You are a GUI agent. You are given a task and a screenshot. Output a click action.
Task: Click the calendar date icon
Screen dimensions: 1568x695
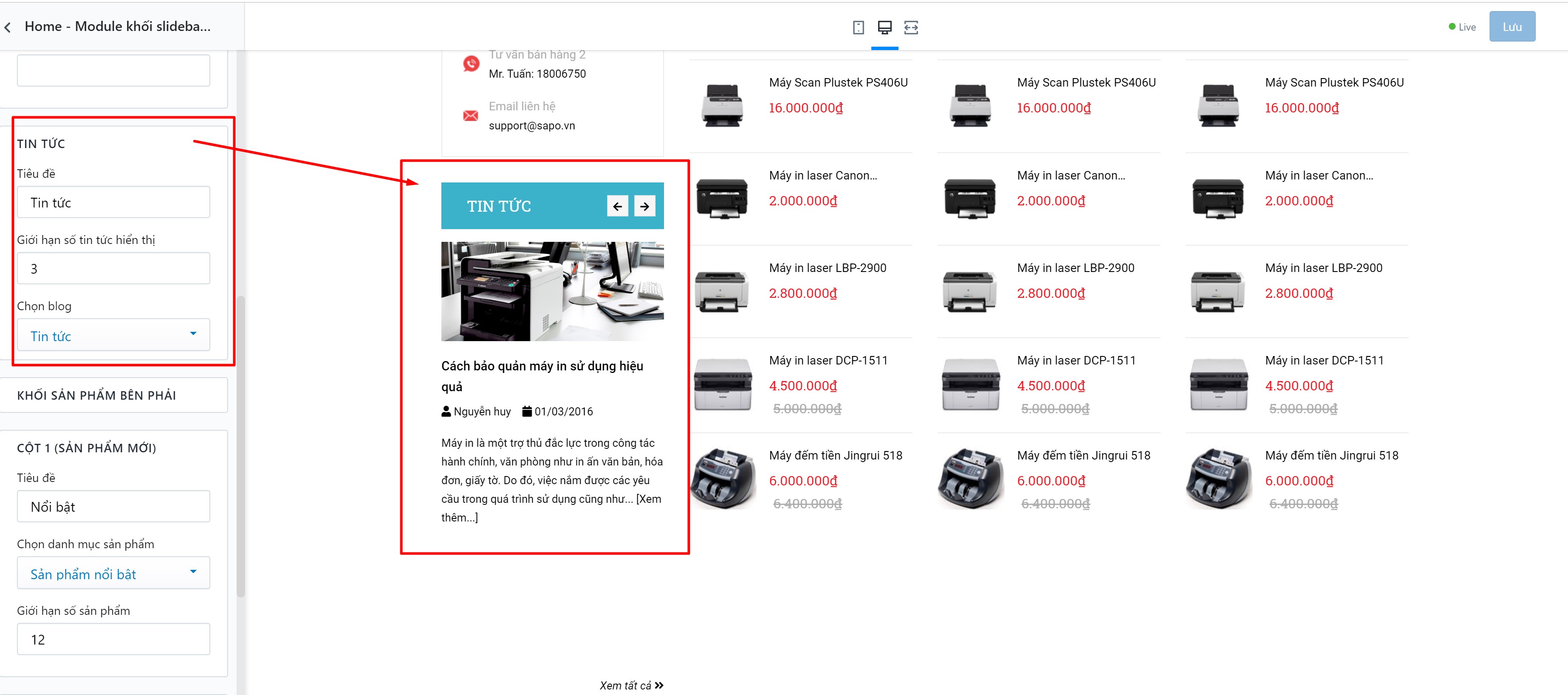[x=527, y=411]
